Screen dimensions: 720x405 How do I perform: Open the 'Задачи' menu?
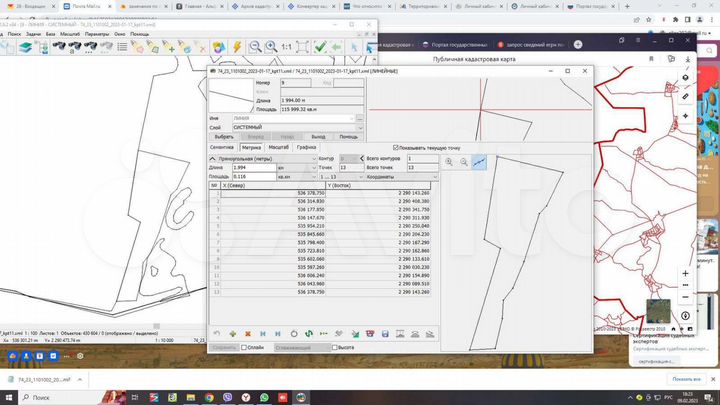[x=34, y=34]
